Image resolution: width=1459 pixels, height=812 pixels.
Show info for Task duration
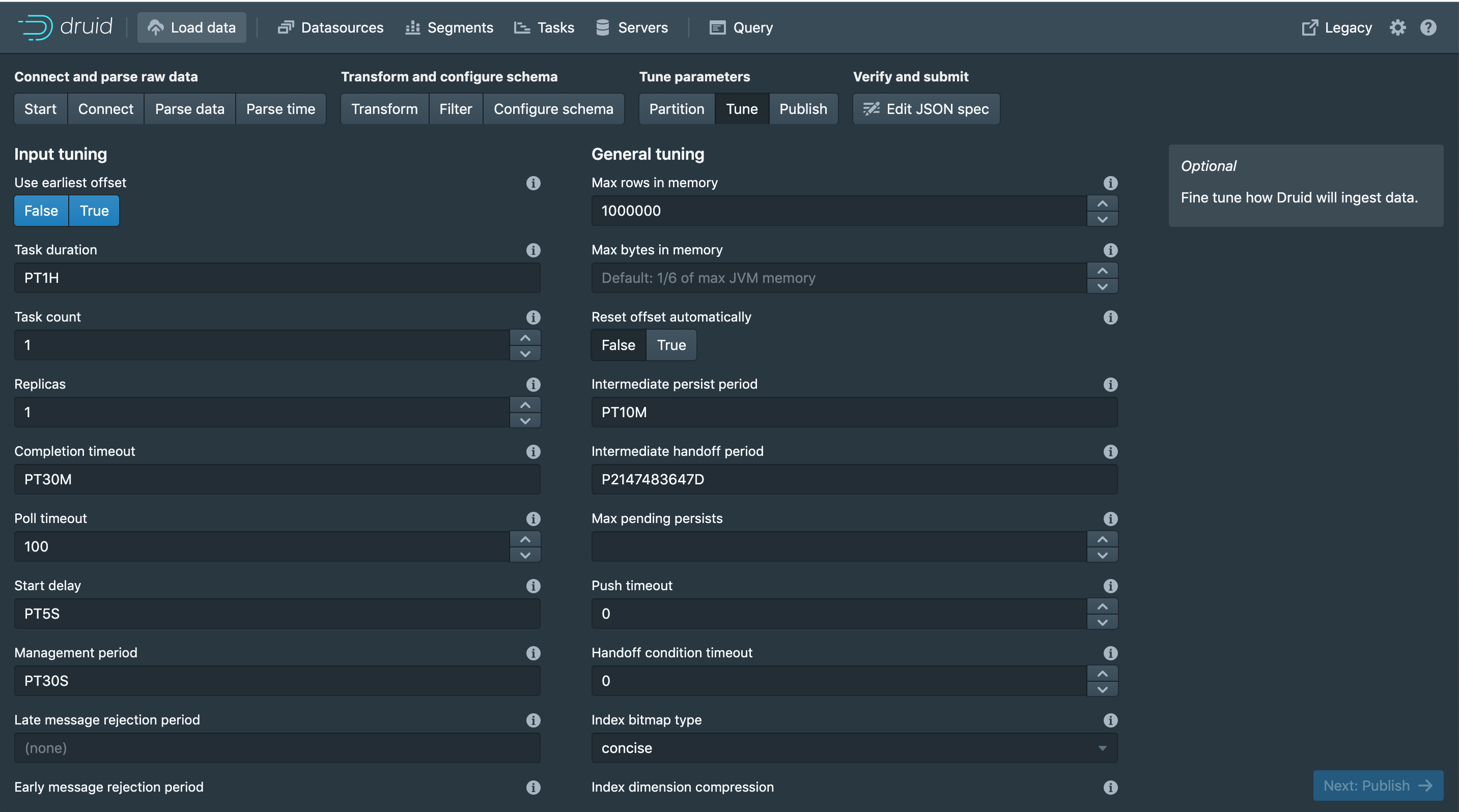click(x=533, y=250)
